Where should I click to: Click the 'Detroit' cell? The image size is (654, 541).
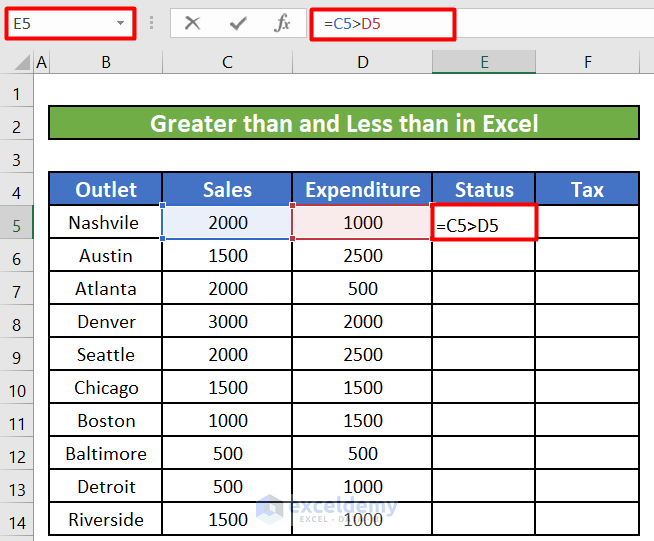coord(106,486)
